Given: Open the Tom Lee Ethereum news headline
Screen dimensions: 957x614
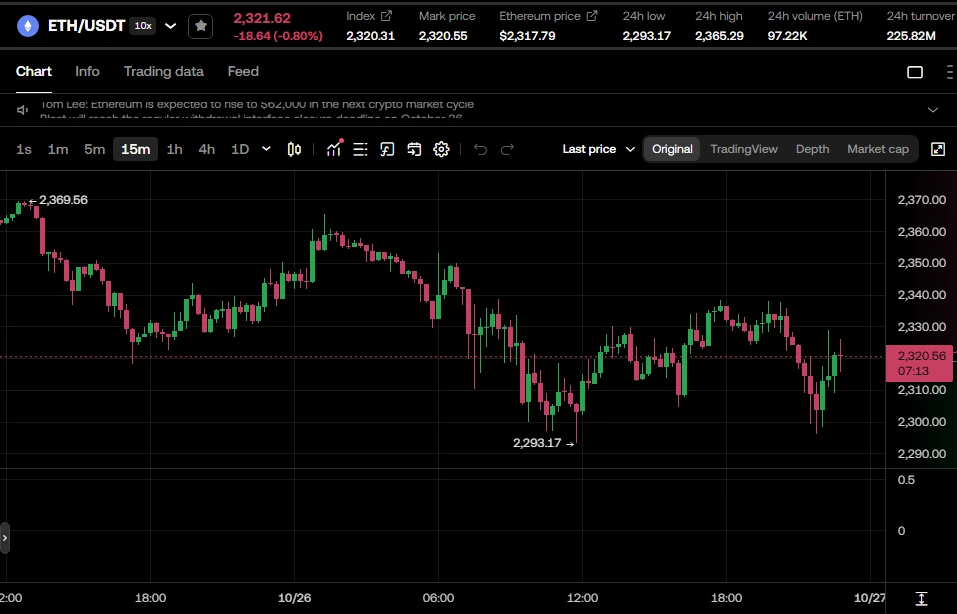Looking at the screenshot, I should pyautogui.click(x=257, y=104).
